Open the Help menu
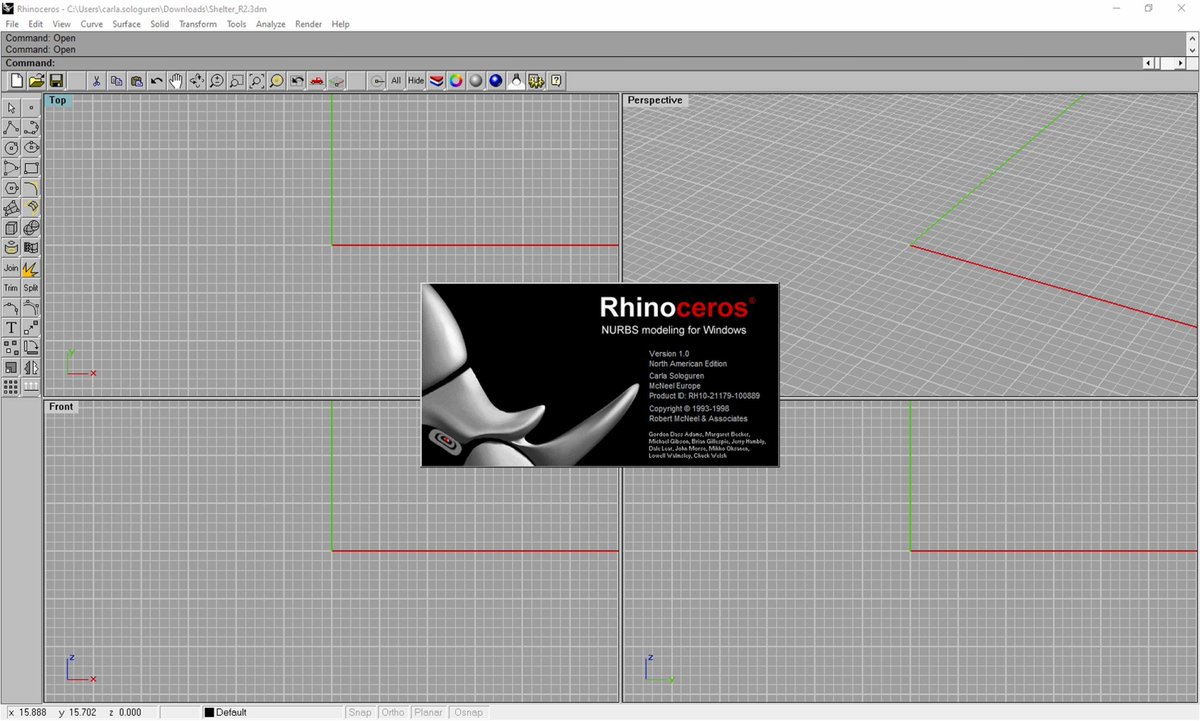Screen dimensions: 1200x721 click(x=340, y=24)
